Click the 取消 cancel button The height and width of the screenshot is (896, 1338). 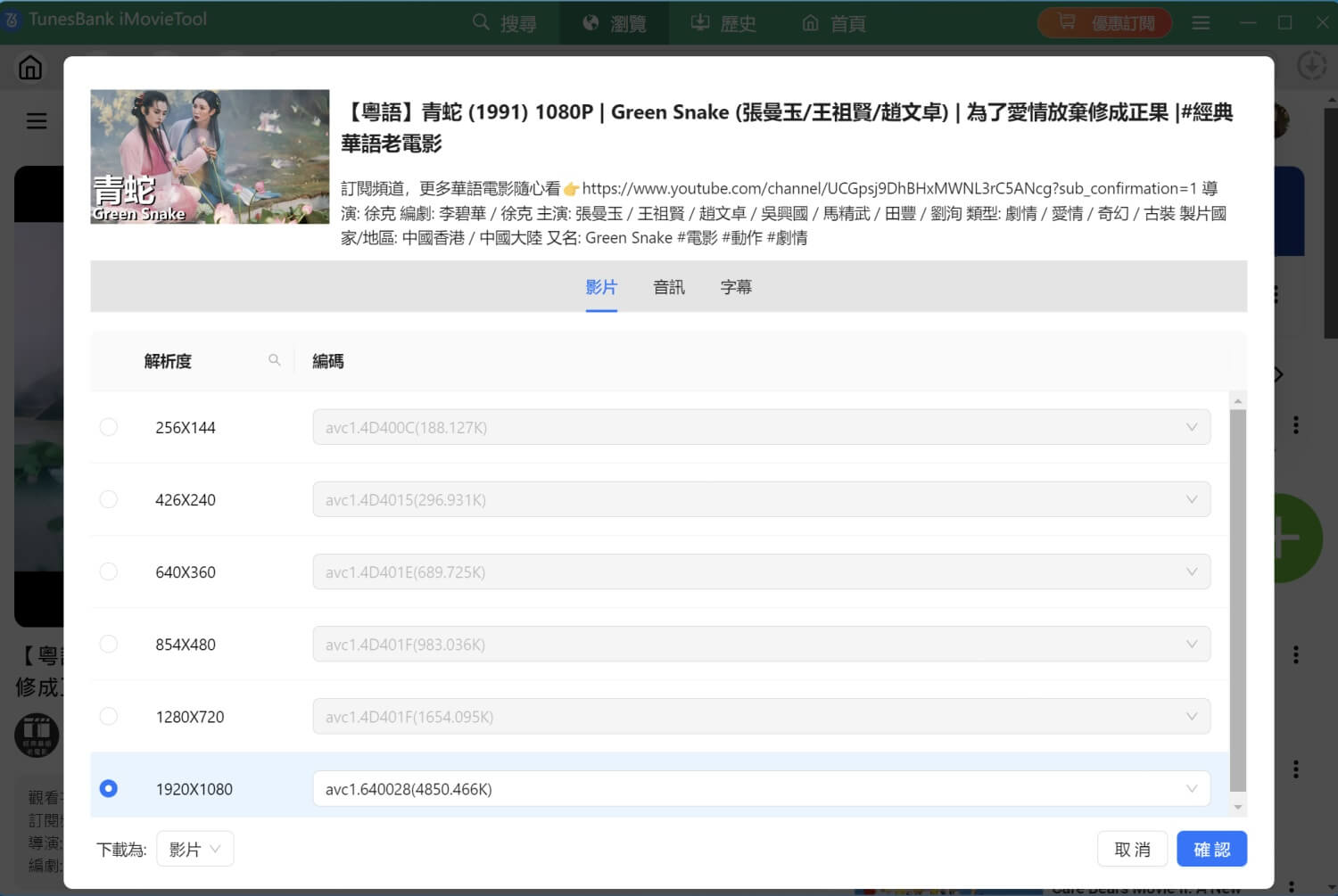pyautogui.click(x=1132, y=850)
